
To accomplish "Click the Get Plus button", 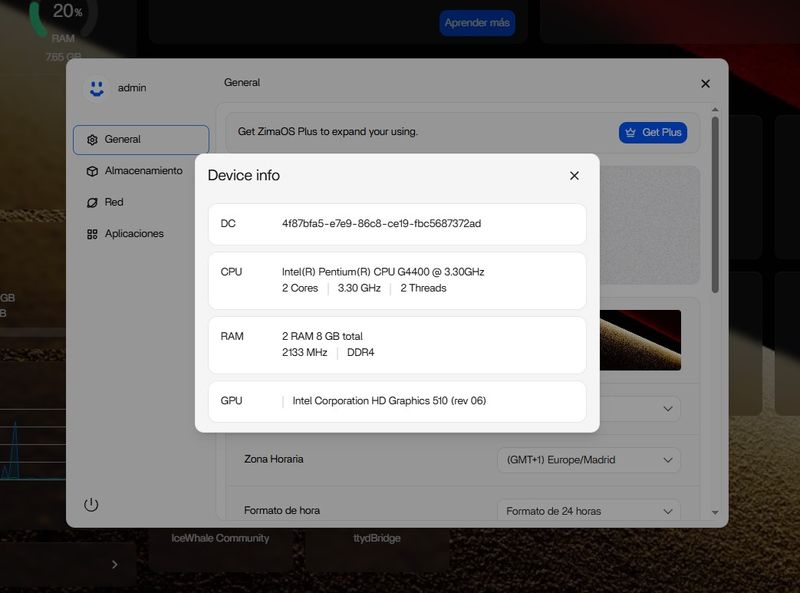I will [653, 133].
